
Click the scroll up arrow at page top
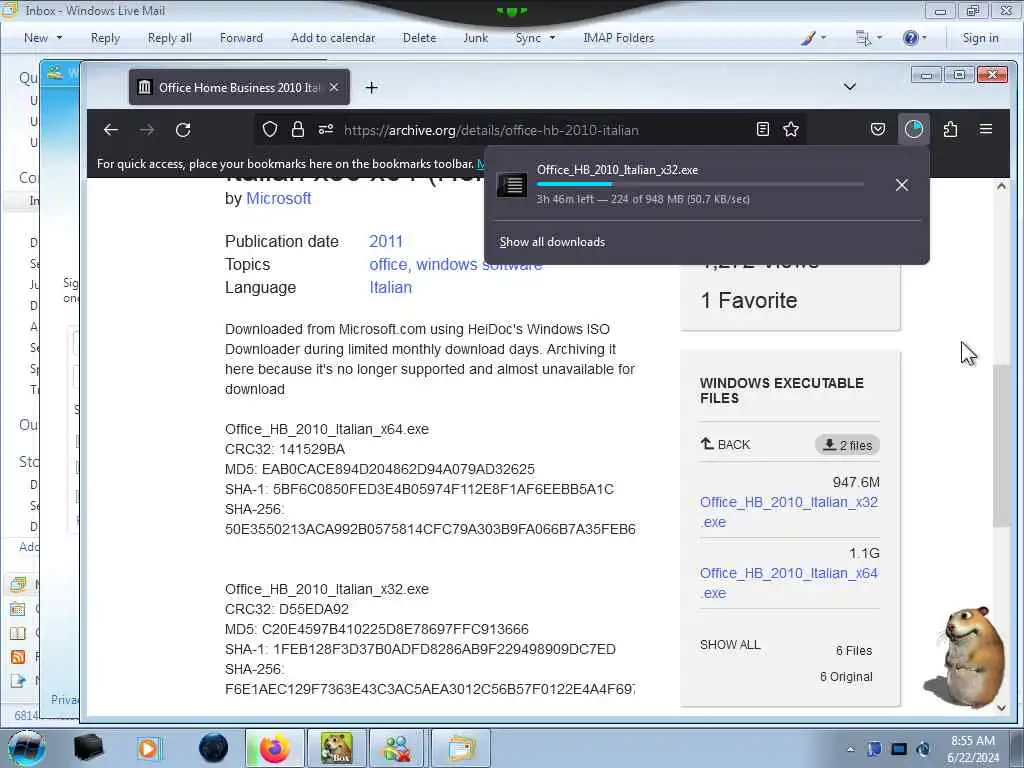click(1001, 186)
